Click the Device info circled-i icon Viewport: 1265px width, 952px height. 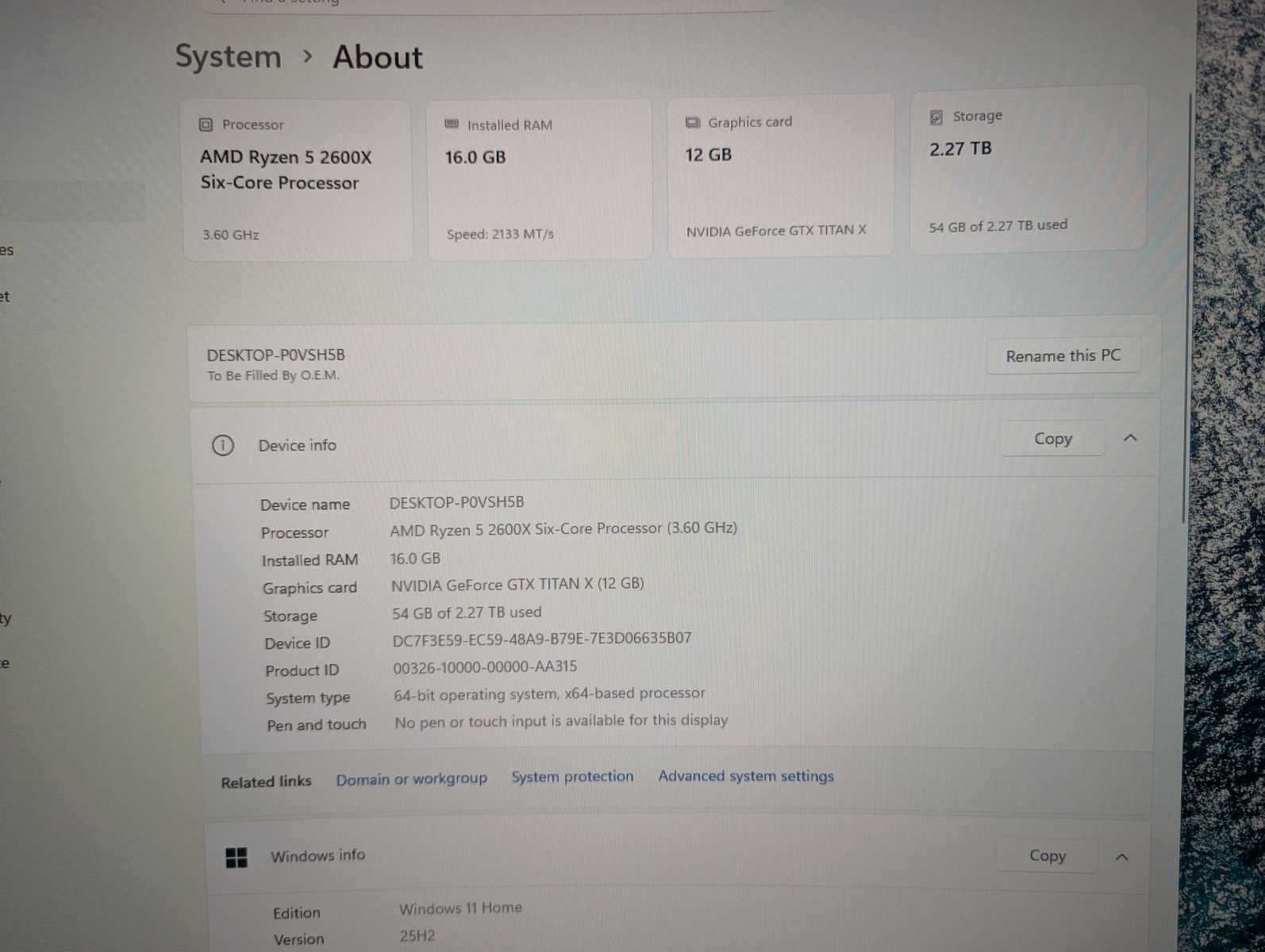click(x=223, y=445)
